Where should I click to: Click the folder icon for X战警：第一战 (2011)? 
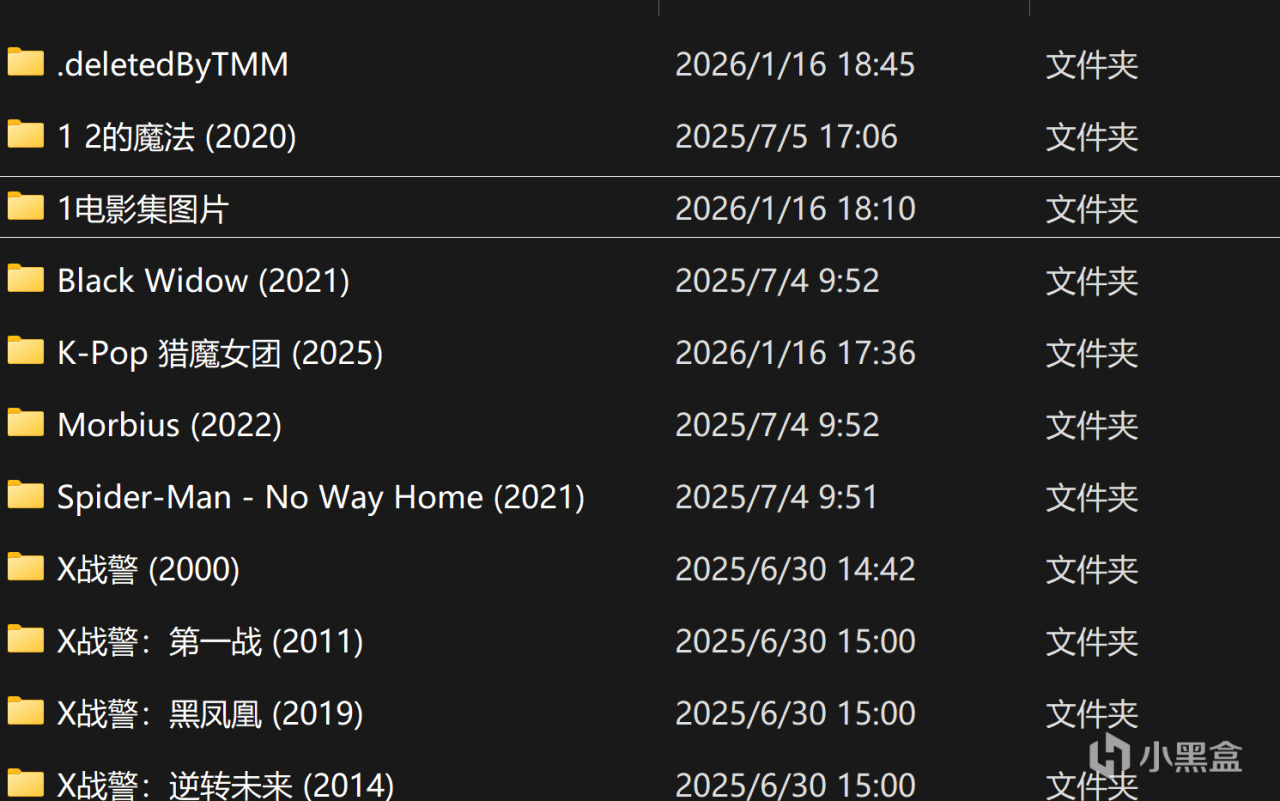[x=25, y=640]
